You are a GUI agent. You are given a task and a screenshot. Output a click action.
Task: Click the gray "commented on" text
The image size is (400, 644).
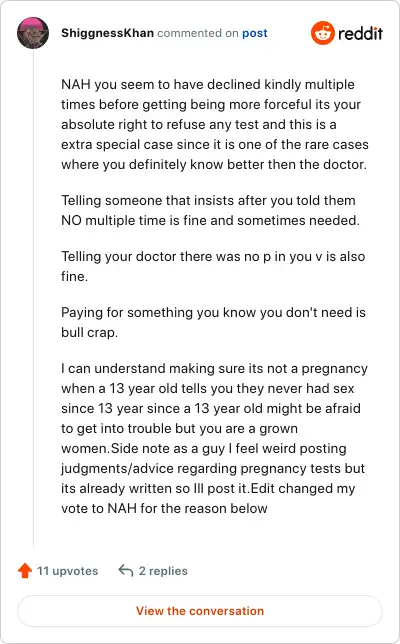coord(198,33)
